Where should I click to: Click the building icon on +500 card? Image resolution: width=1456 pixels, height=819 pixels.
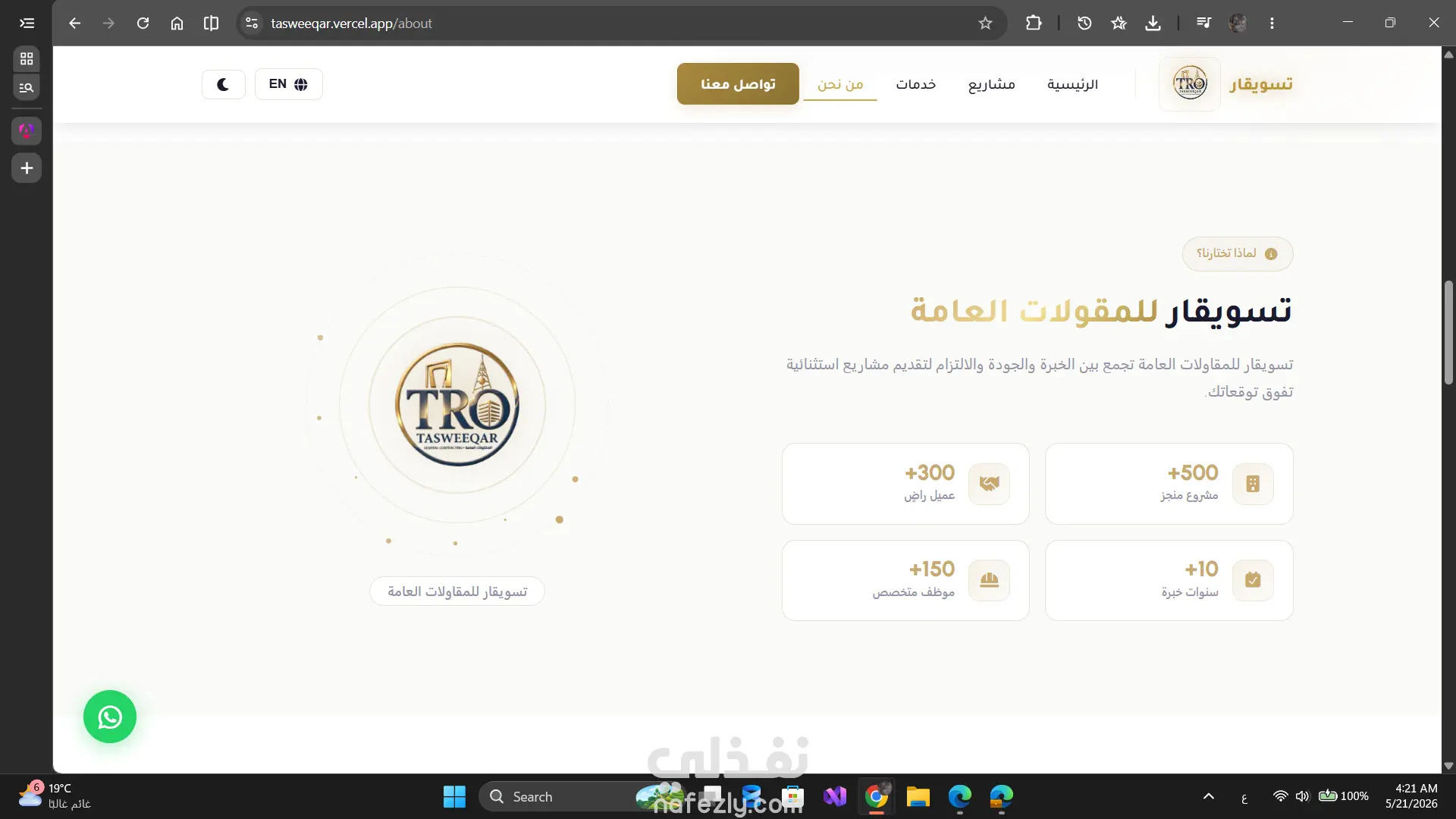(x=1253, y=484)
